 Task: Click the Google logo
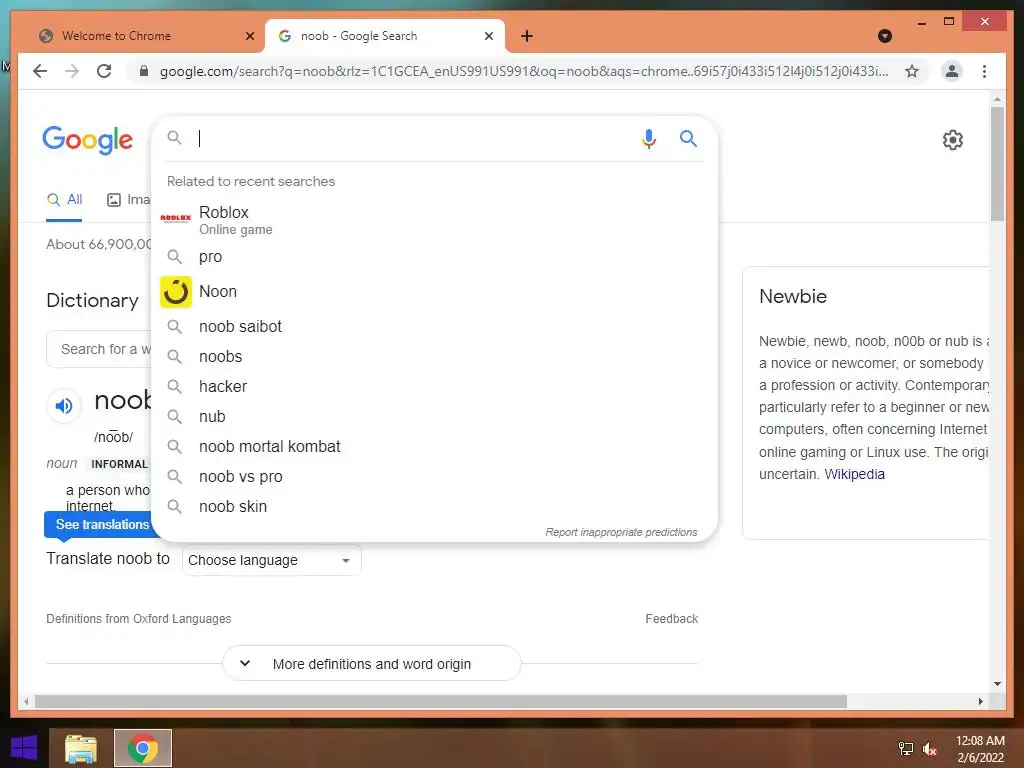point(88,139)
